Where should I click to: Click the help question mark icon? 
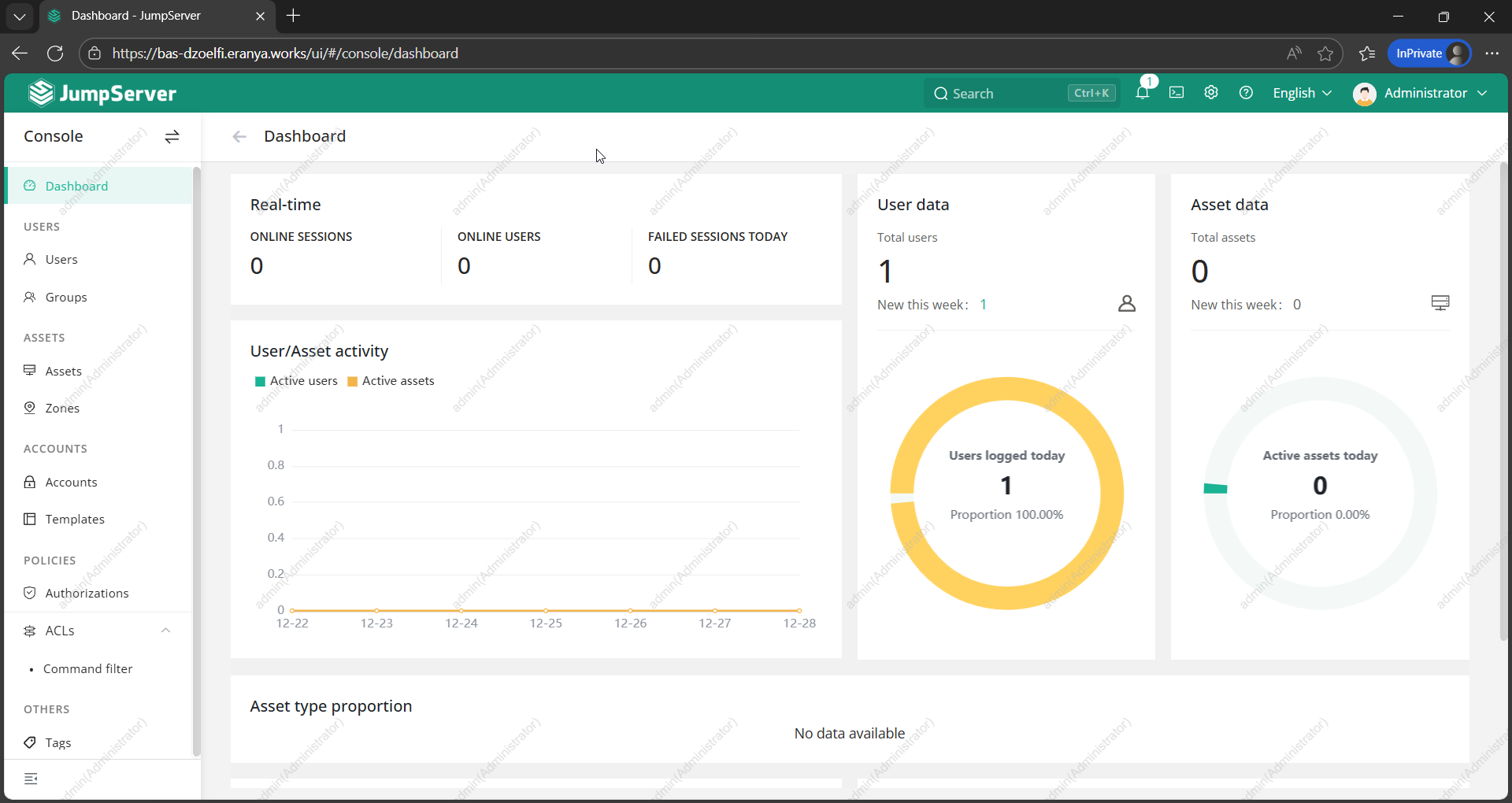tap(1246, 93)
